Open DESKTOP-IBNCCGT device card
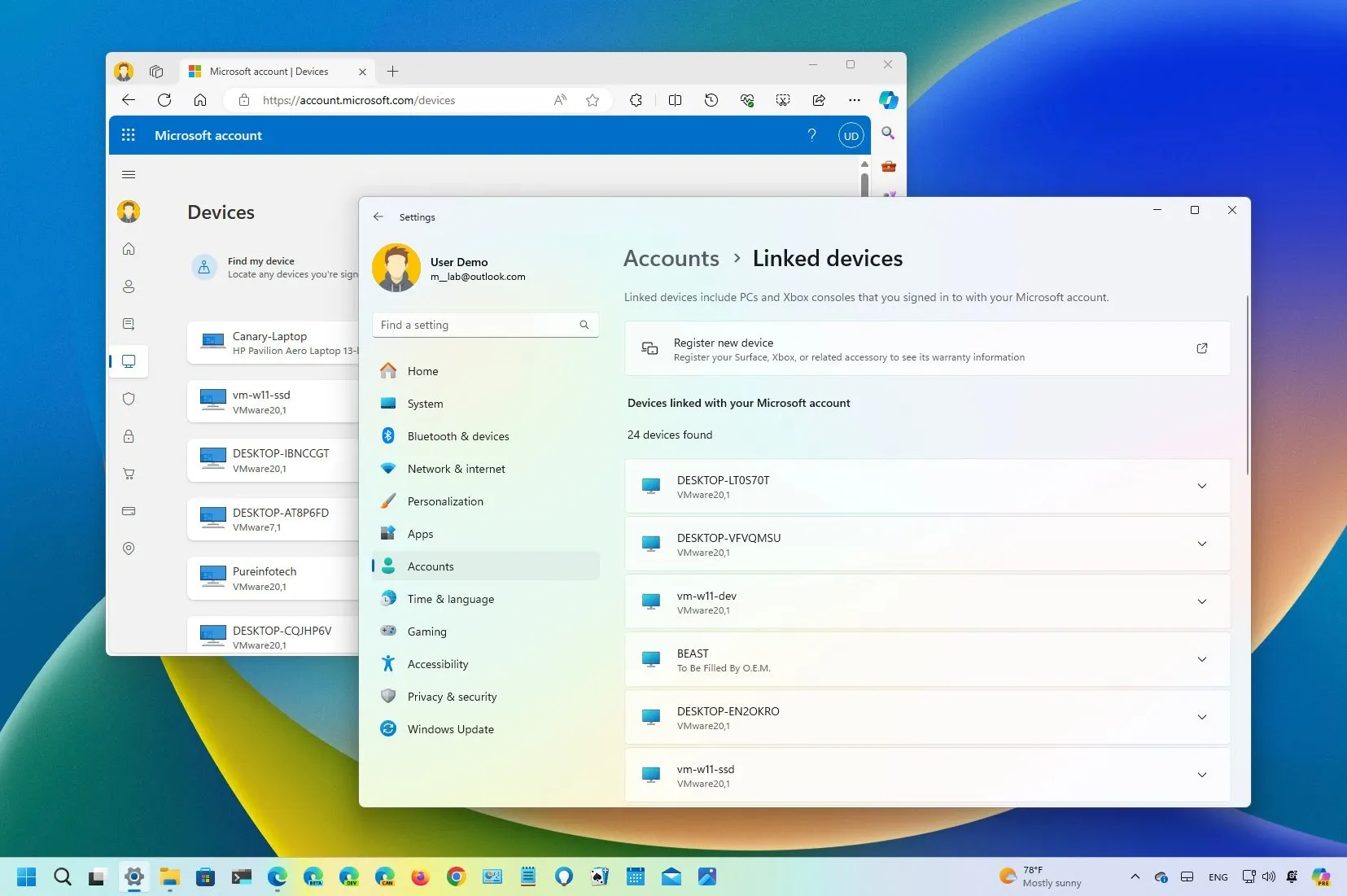The image size is (1347, 896). (x=273, y=461)
